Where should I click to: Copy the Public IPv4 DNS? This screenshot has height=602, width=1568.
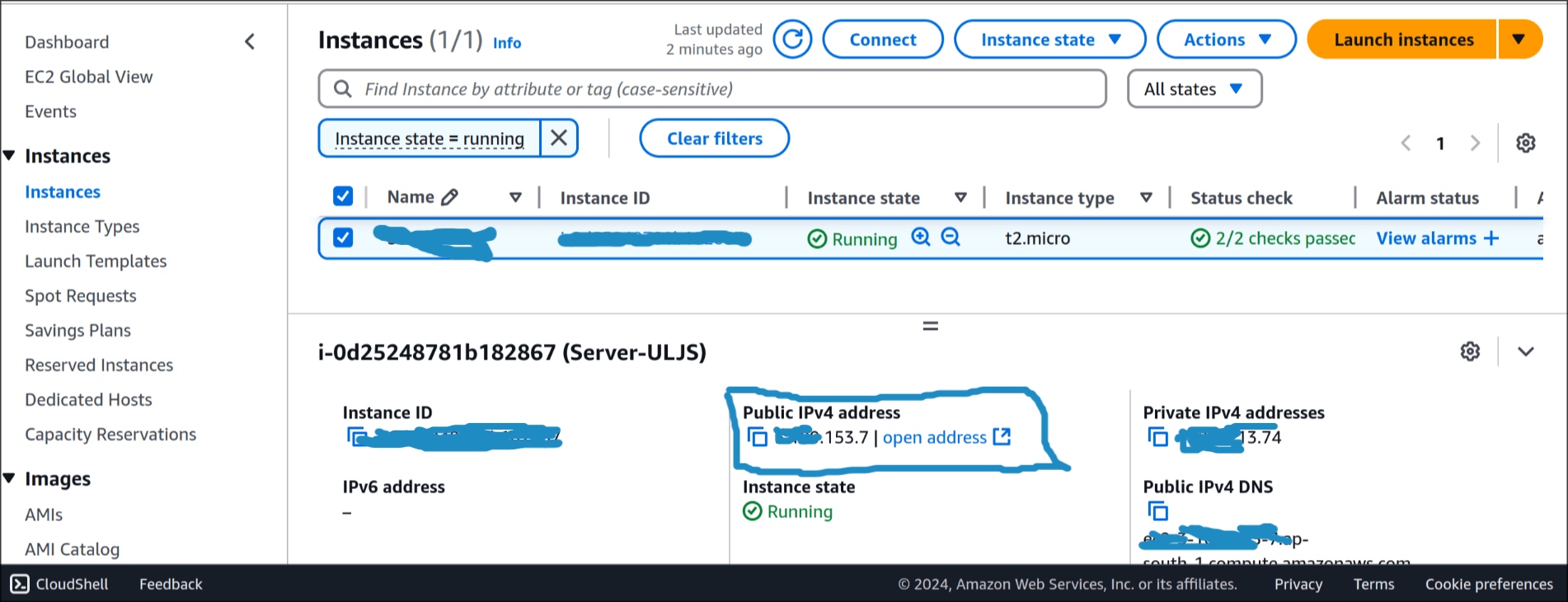[x=1157, y=511]
